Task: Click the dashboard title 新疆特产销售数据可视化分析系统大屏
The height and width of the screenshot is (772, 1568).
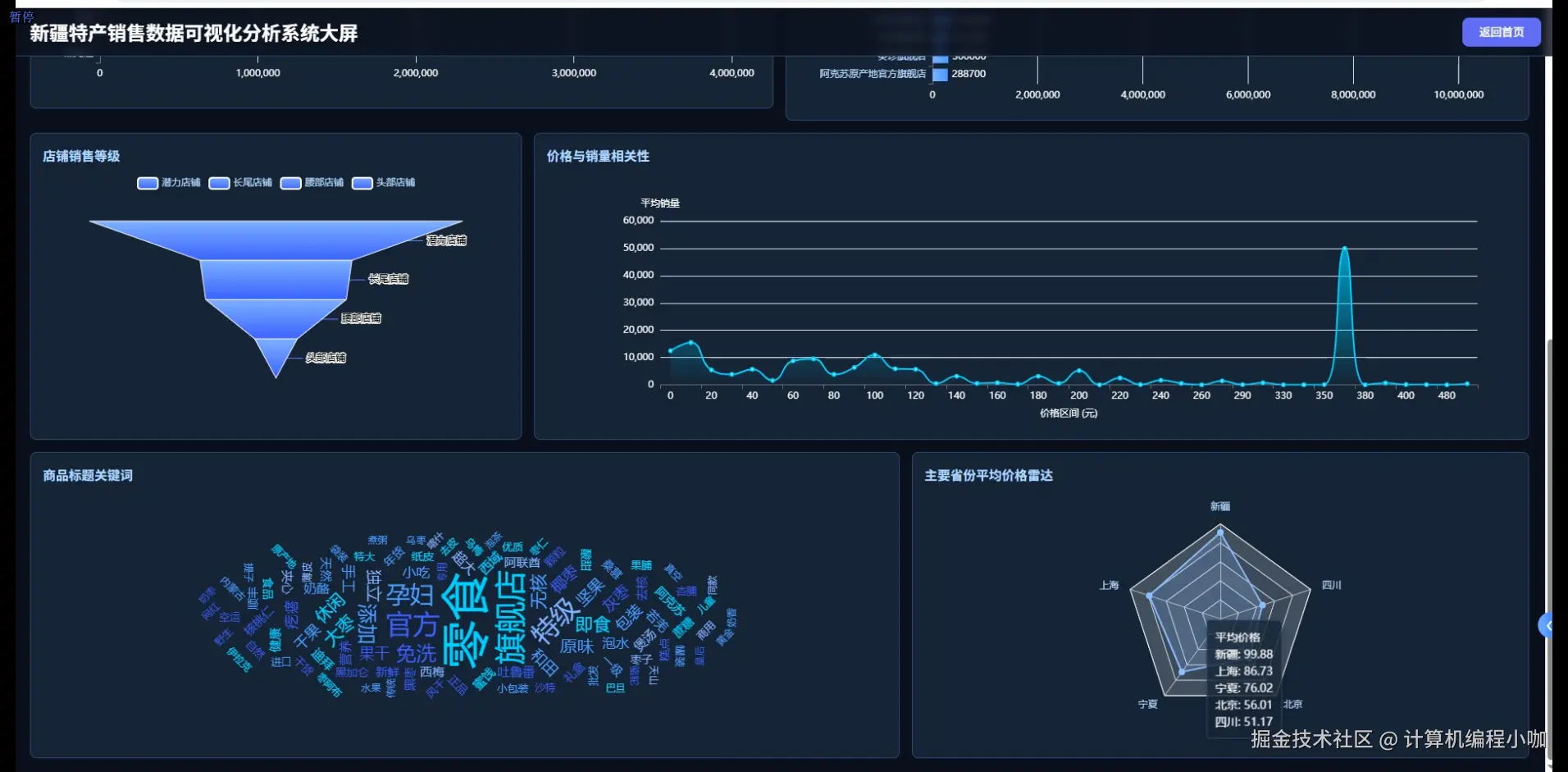Action: [194, 33]
